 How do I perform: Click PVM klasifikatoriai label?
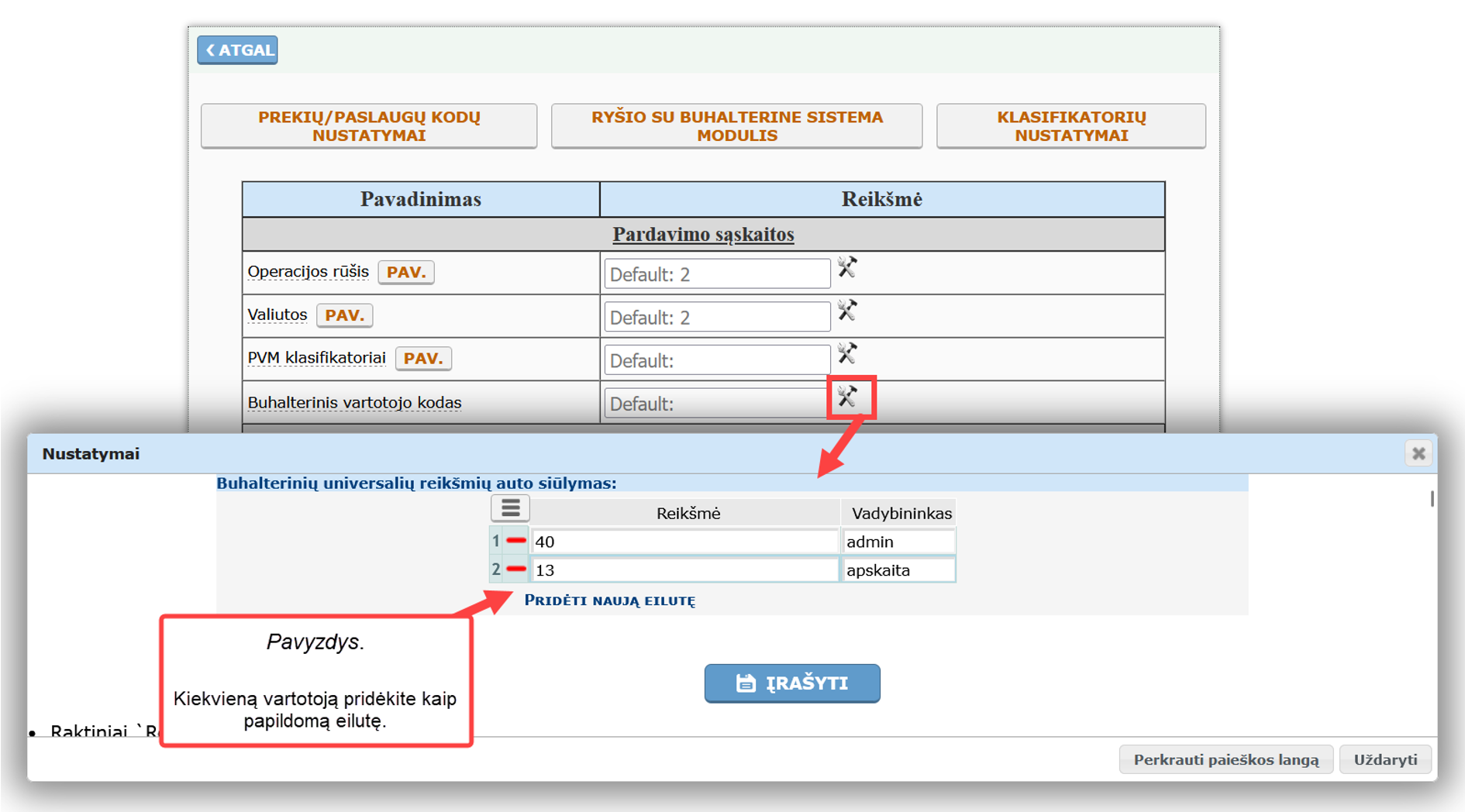click(316, 358)
